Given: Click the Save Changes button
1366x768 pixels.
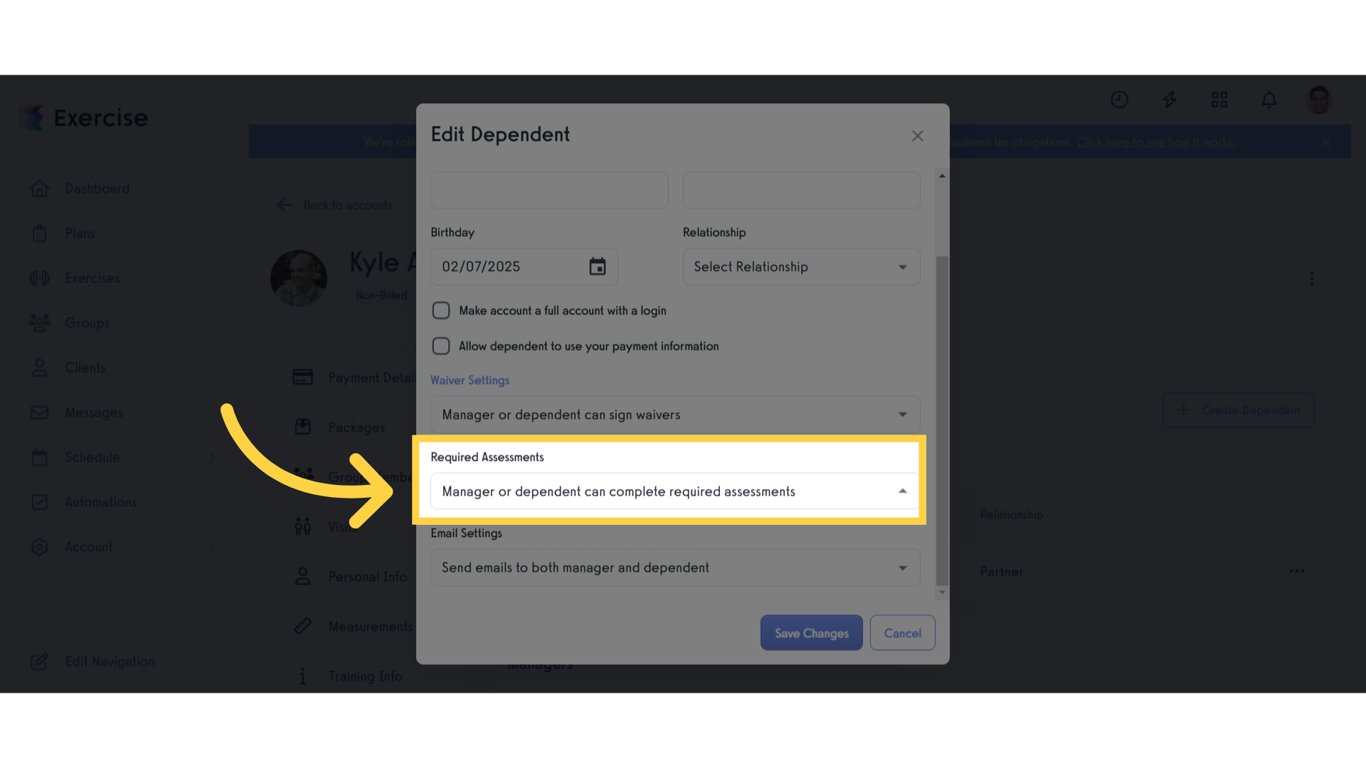Looking at the screenshot, I should pyautogui.click(x=811, y=632).
